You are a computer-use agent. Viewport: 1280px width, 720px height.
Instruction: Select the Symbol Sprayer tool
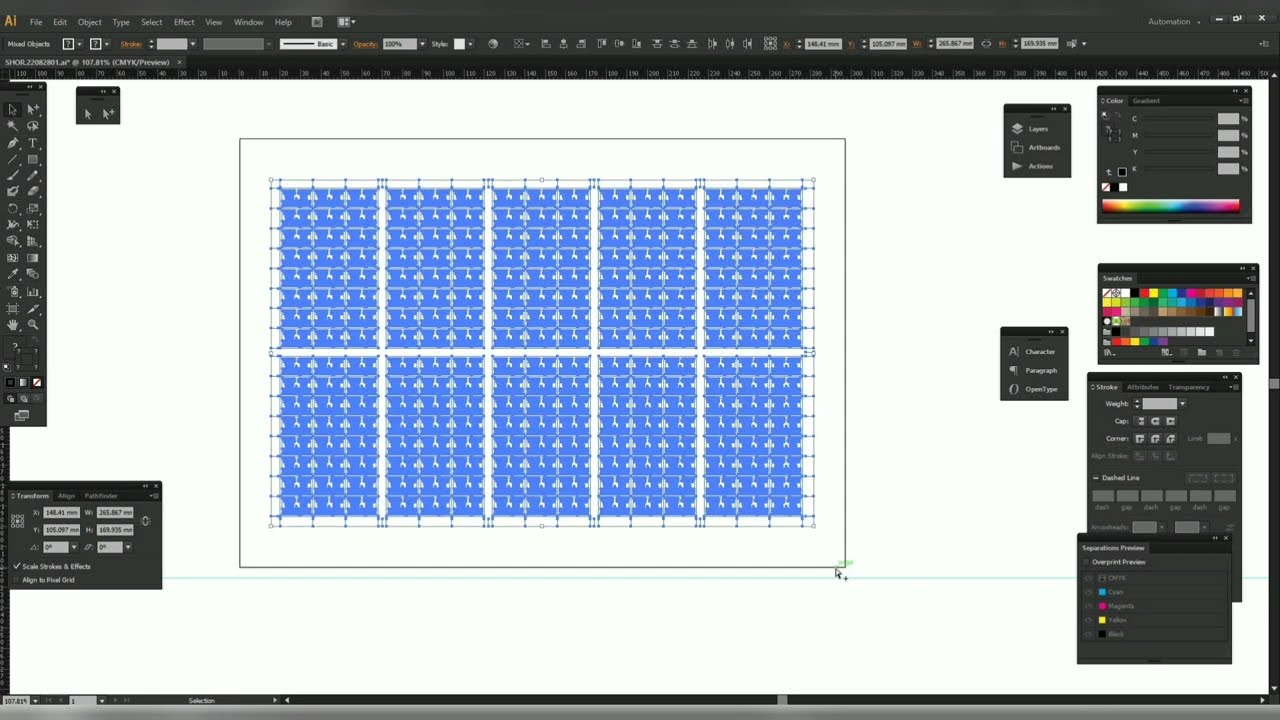coord(12,292)
